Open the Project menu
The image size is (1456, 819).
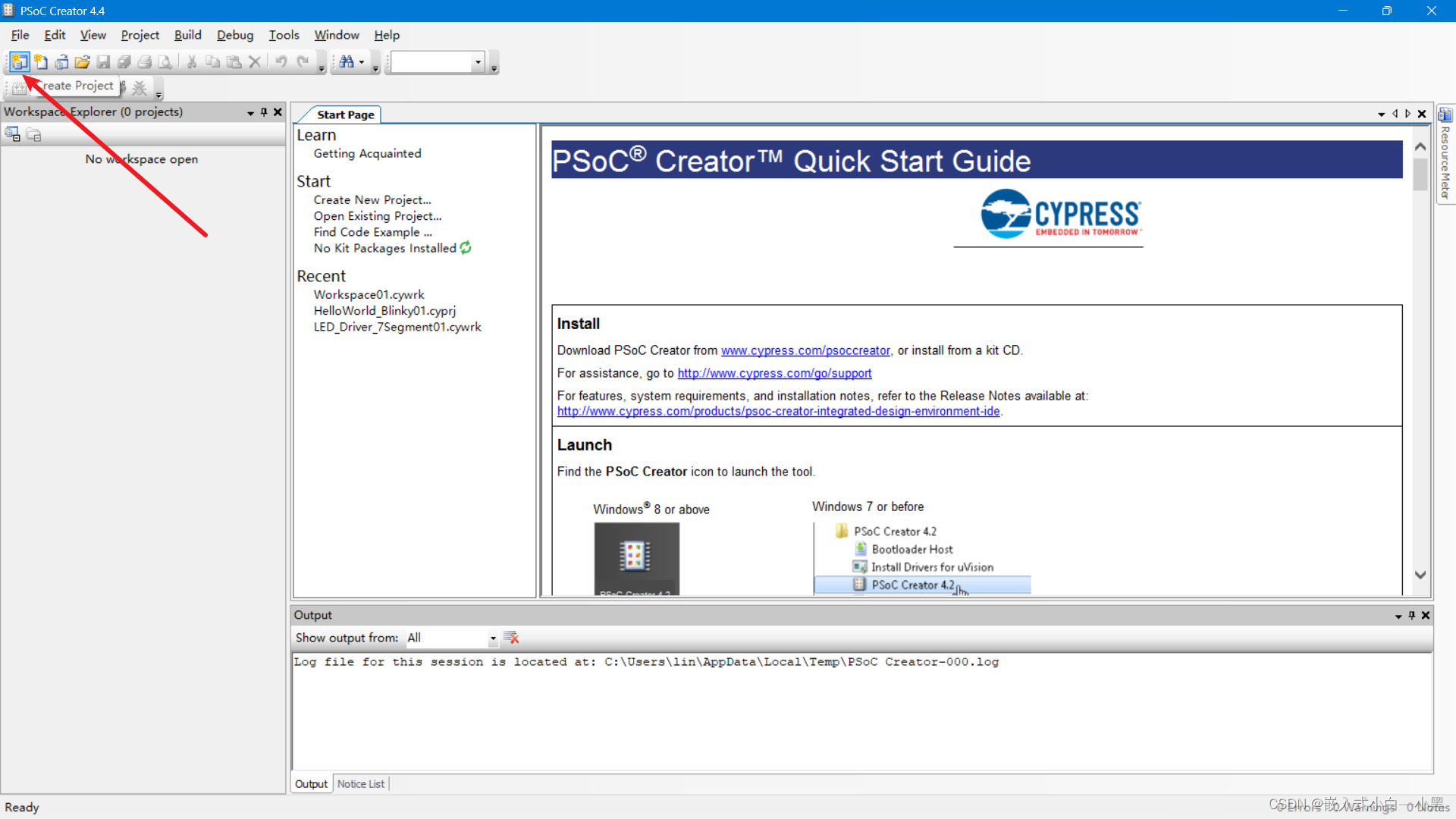(x=140, y=35)
